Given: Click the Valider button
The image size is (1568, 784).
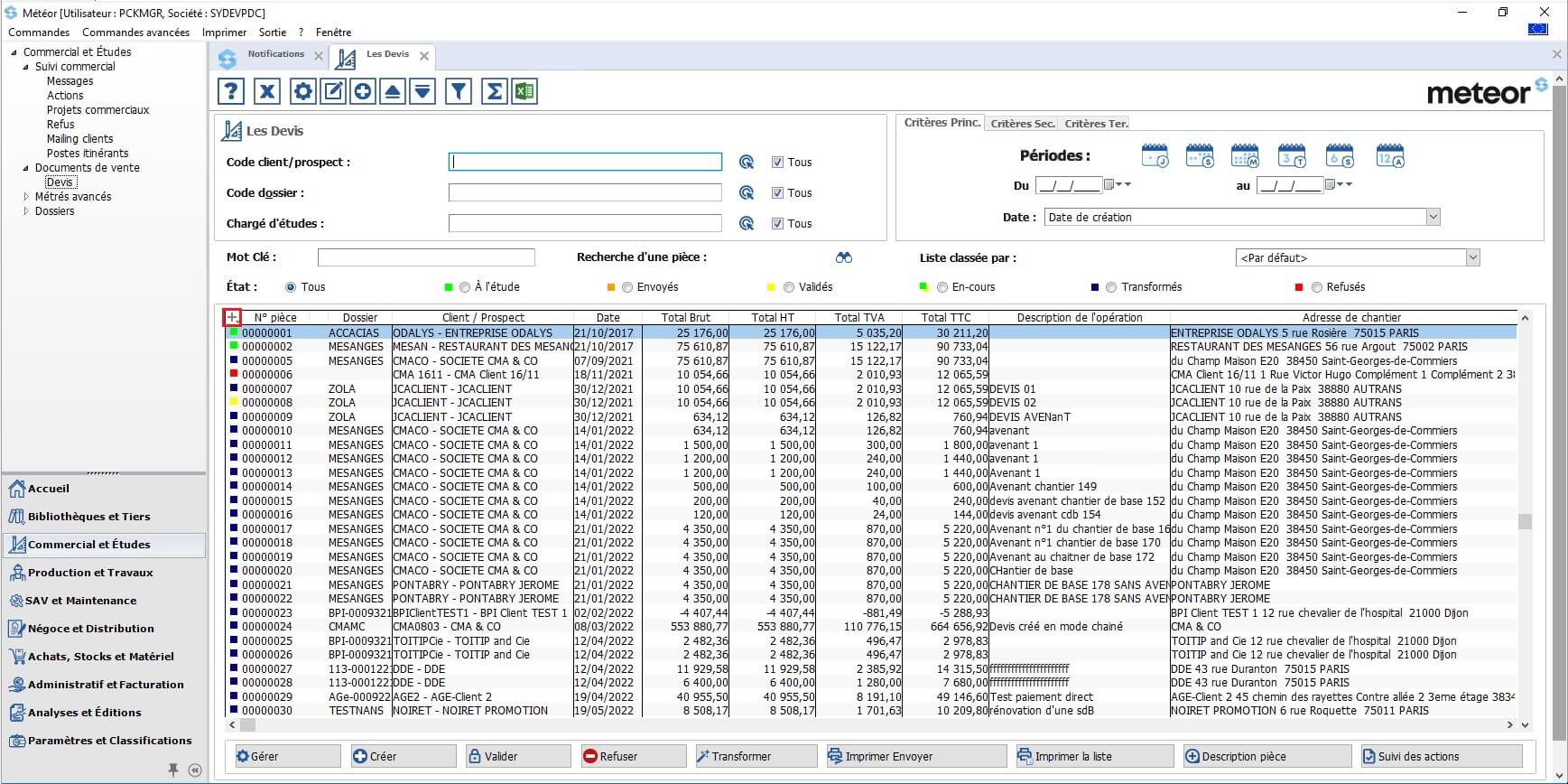Looking at the screenshot, I should coord(518,756).
